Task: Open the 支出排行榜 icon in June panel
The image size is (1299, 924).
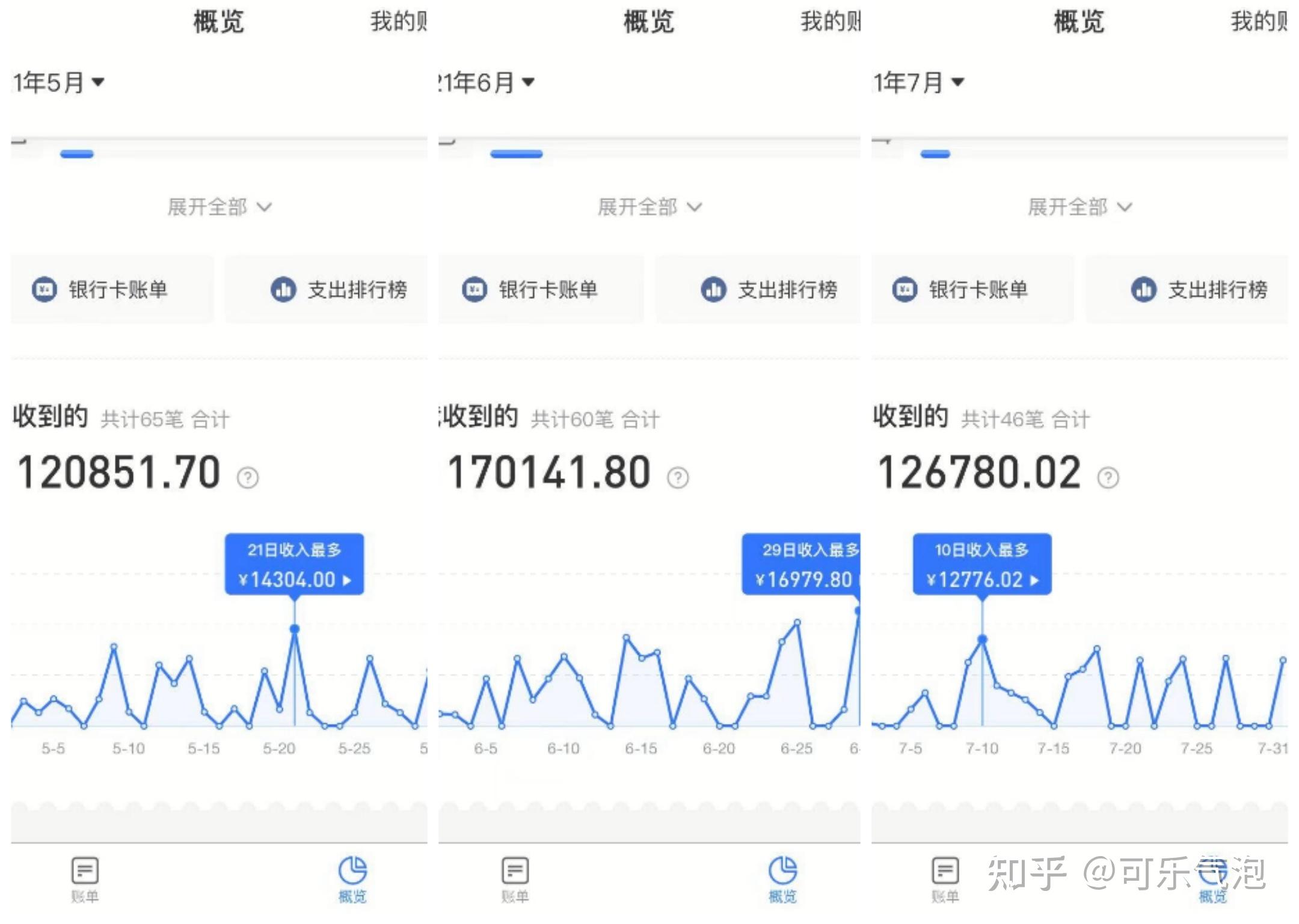Action: [713, 290]
